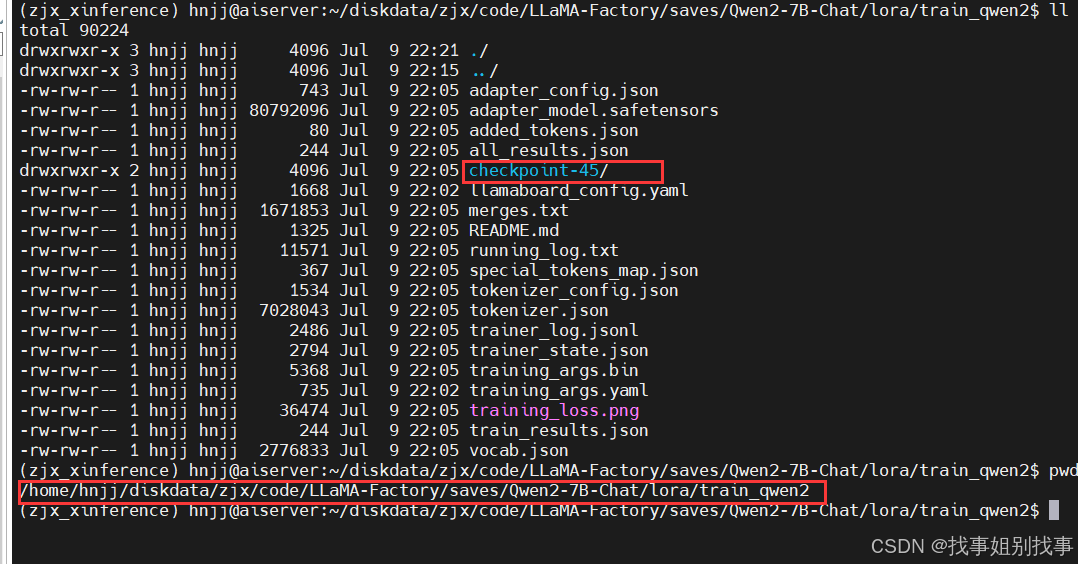Click the file size 11571
The width and height of the screenshot is (1078, 564).
(304, 250)
